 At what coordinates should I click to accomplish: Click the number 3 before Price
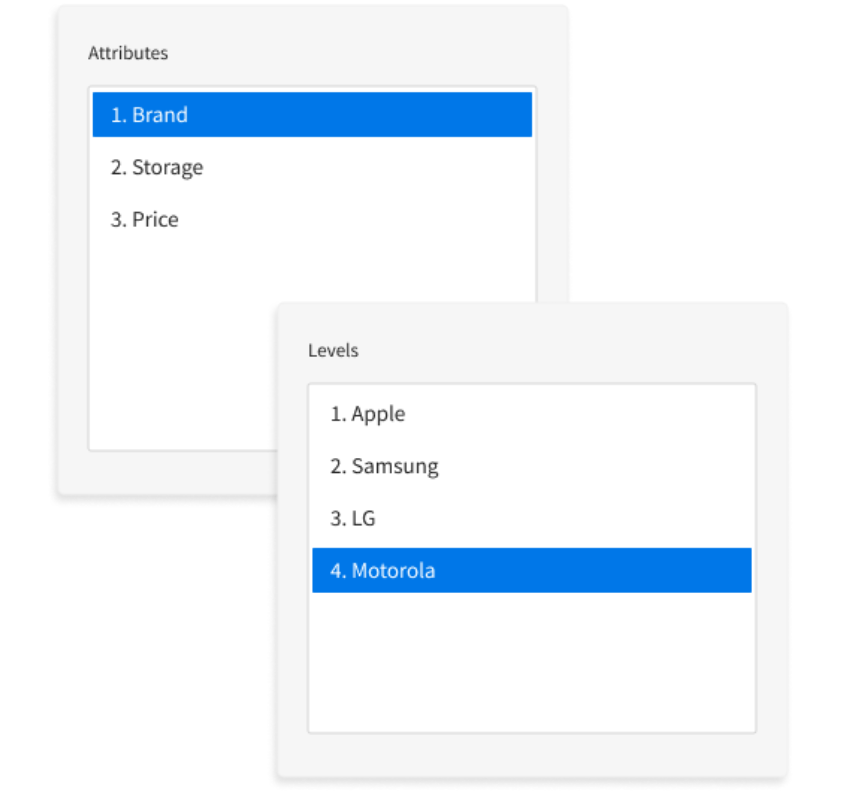(x=116, y=219)
